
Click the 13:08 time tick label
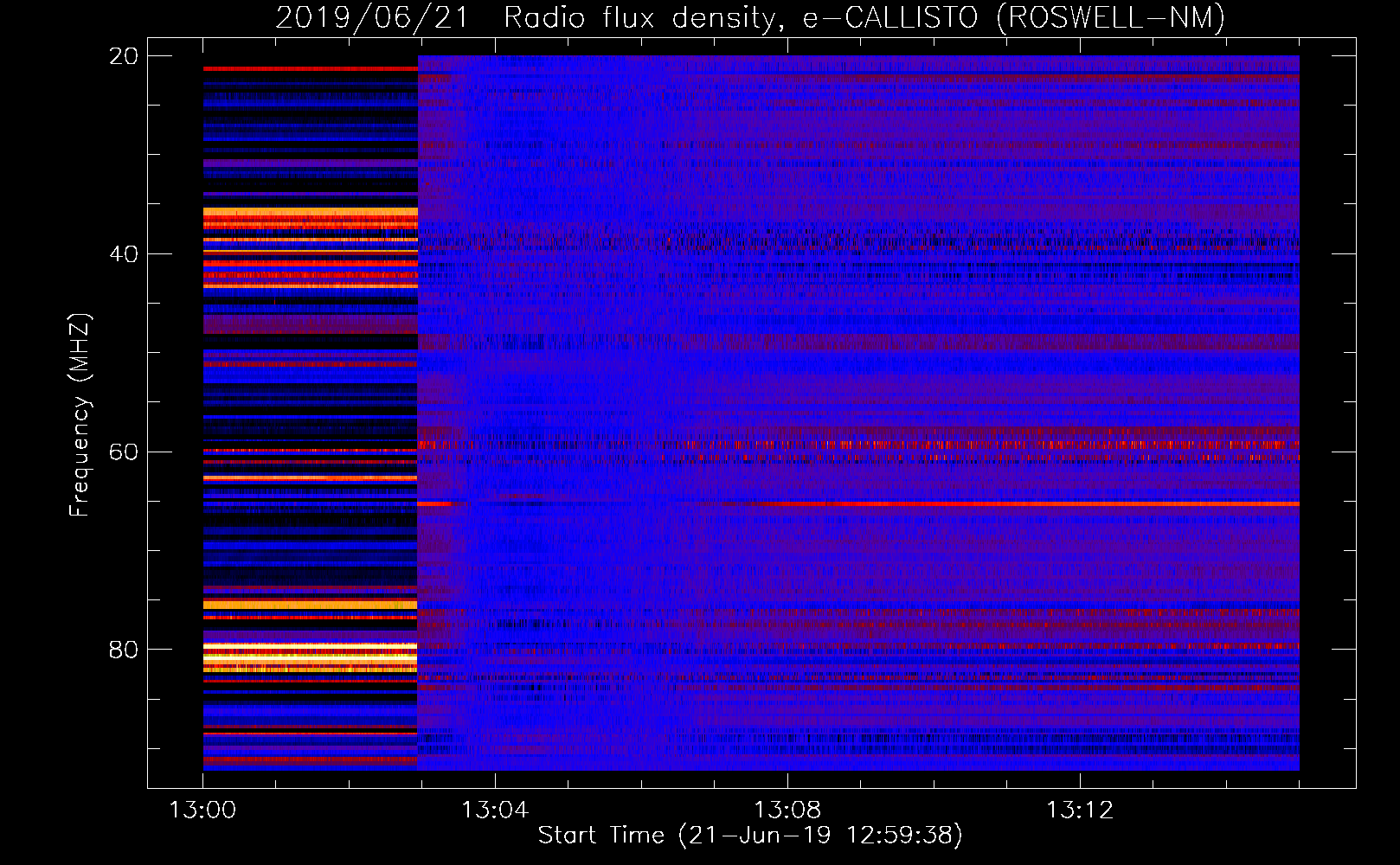787,811
